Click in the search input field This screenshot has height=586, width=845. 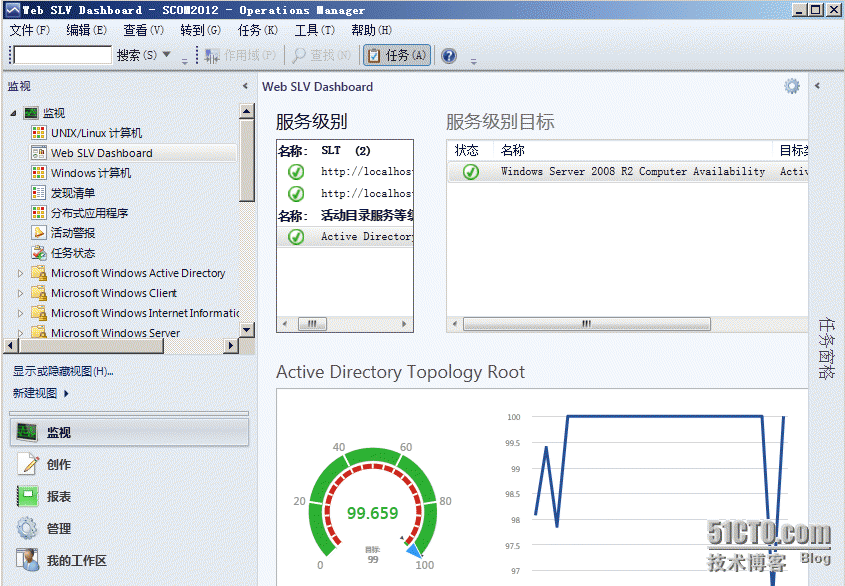coord(63,55)
